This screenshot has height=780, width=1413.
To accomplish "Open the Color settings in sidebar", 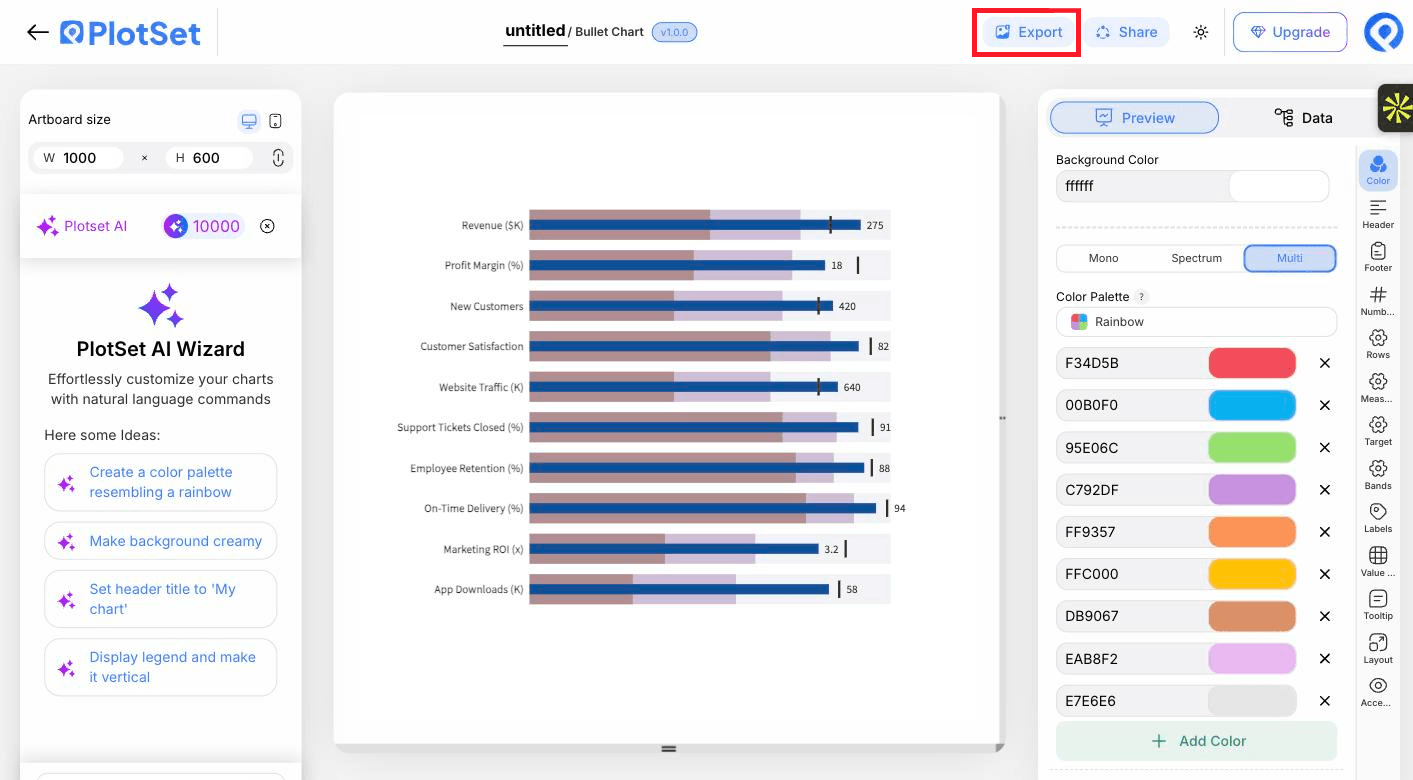I will pos(1378,170).
